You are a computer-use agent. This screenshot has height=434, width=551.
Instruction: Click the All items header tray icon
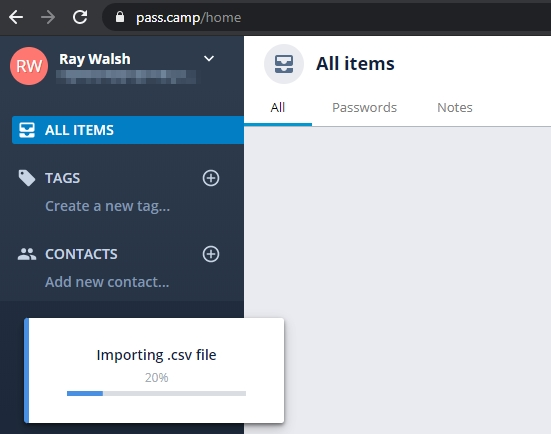tap(284, 64)
